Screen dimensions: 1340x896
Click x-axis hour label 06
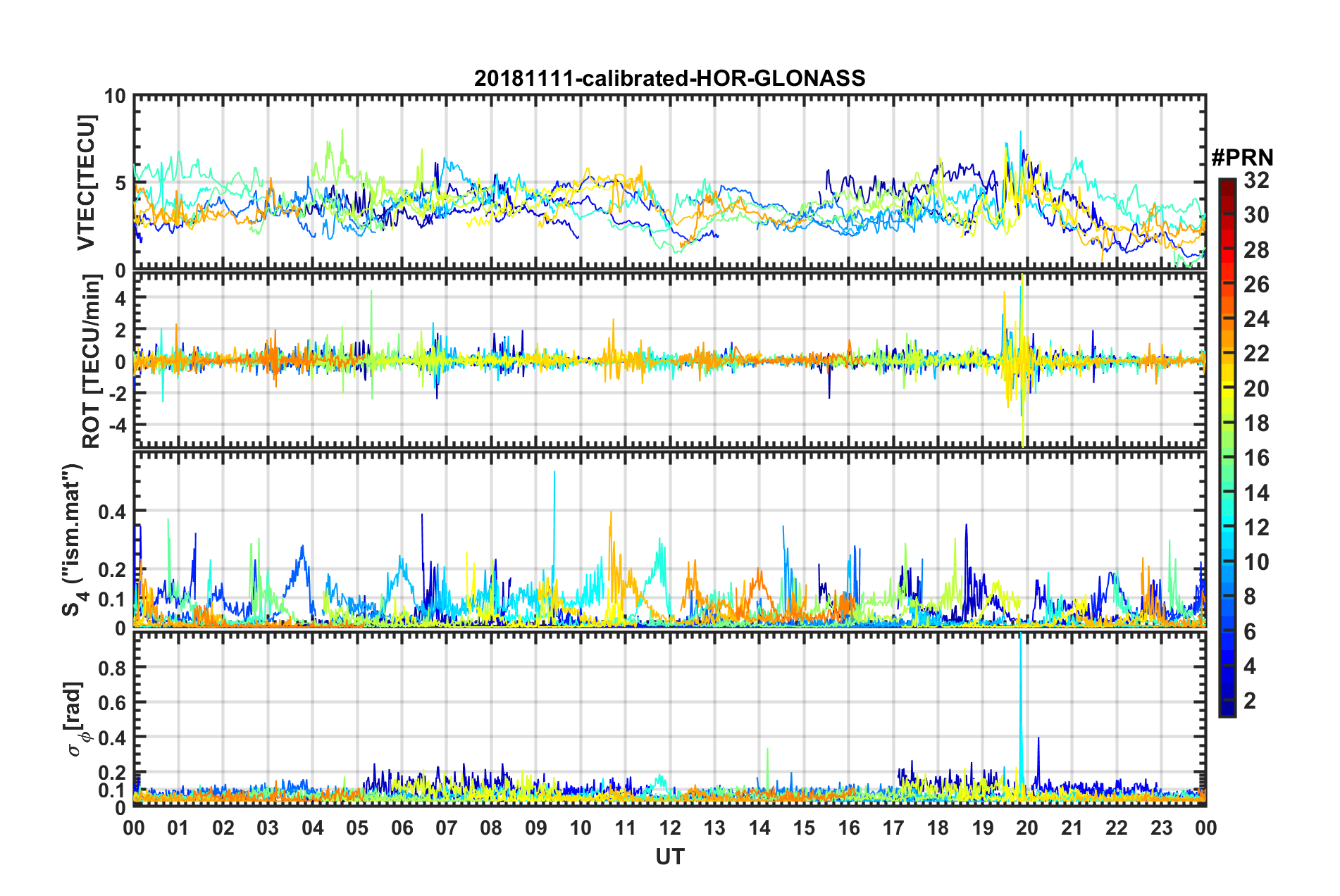(x=402, y=828)
